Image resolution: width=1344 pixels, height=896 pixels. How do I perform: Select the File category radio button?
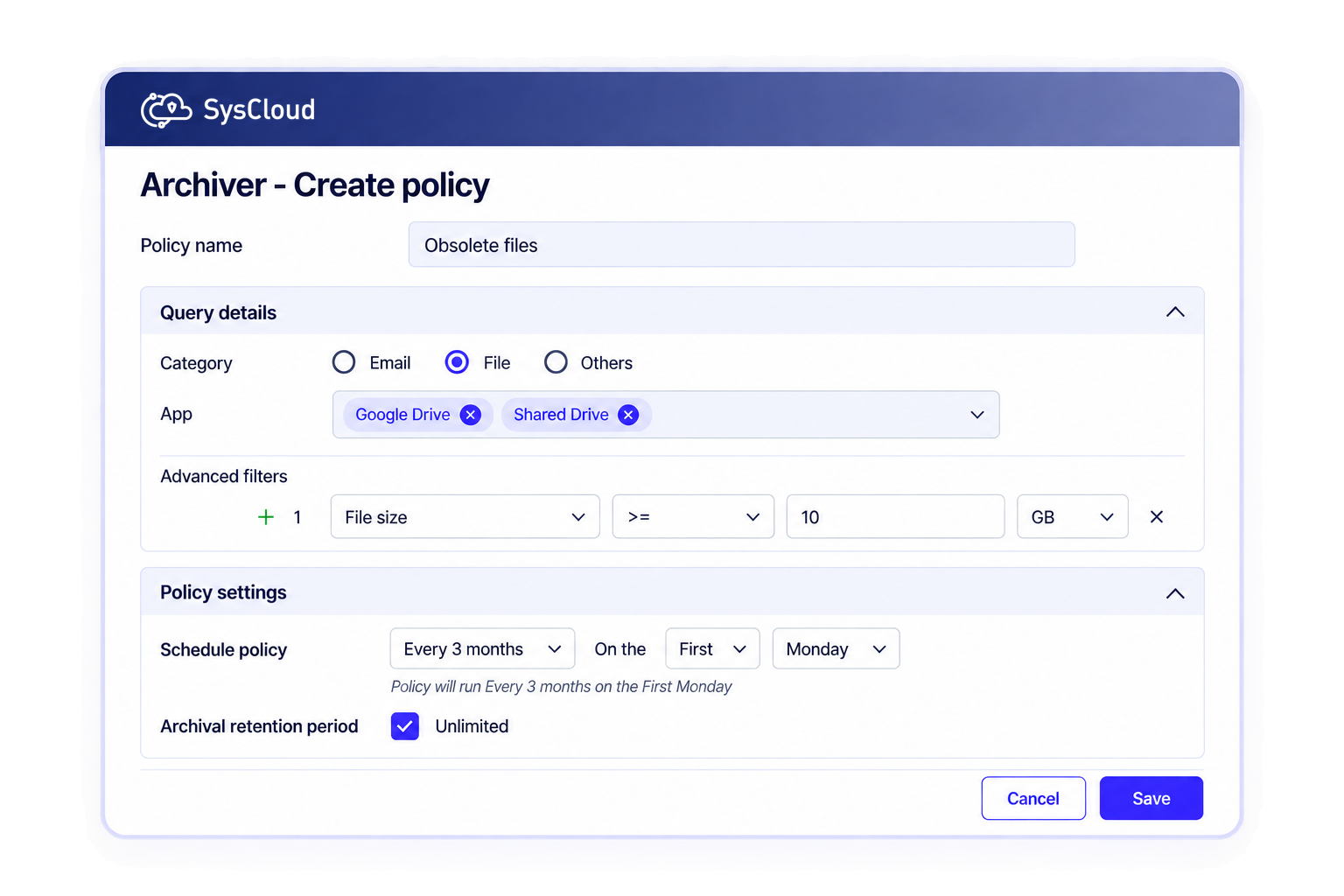coord(457,362)
